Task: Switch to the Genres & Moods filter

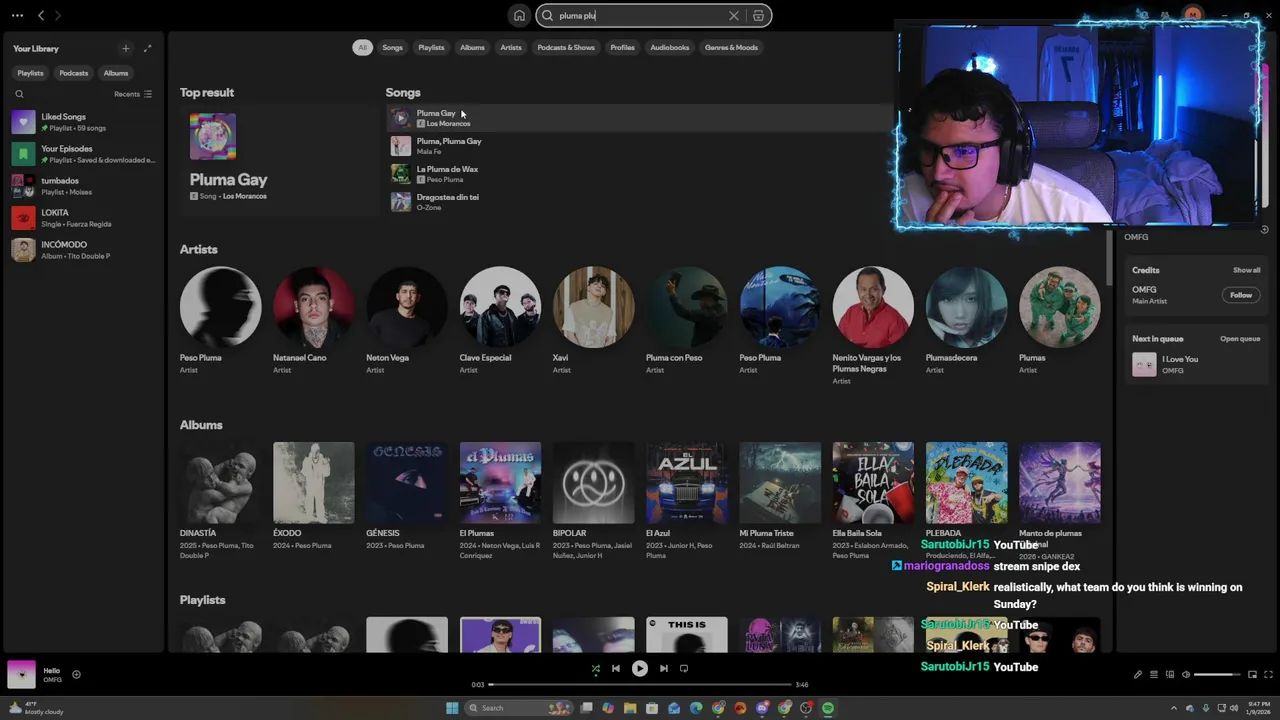Action: point(731,47)
